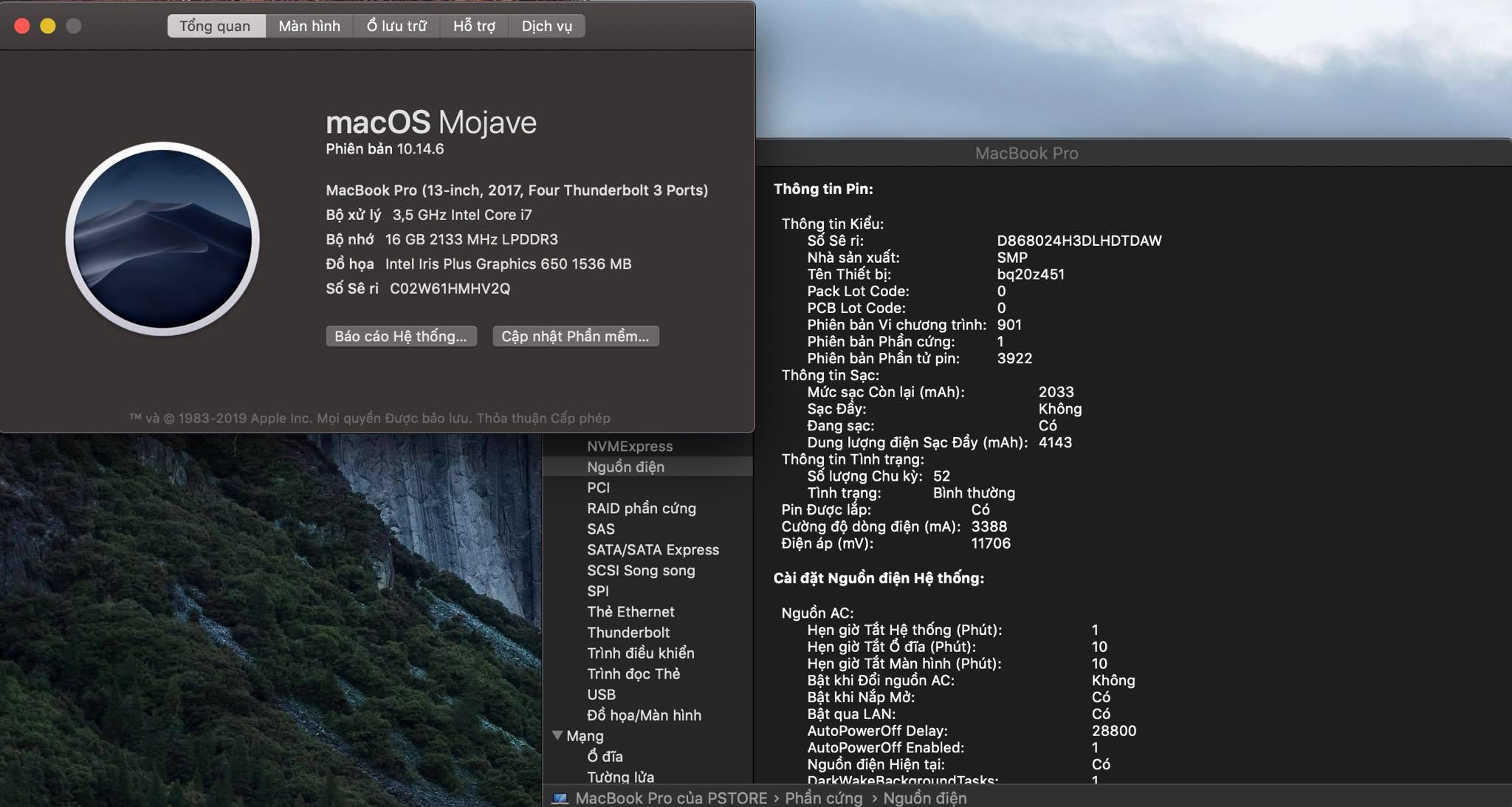
Task: Select Tường lửa under Mạng
Action: click(620, 776)
